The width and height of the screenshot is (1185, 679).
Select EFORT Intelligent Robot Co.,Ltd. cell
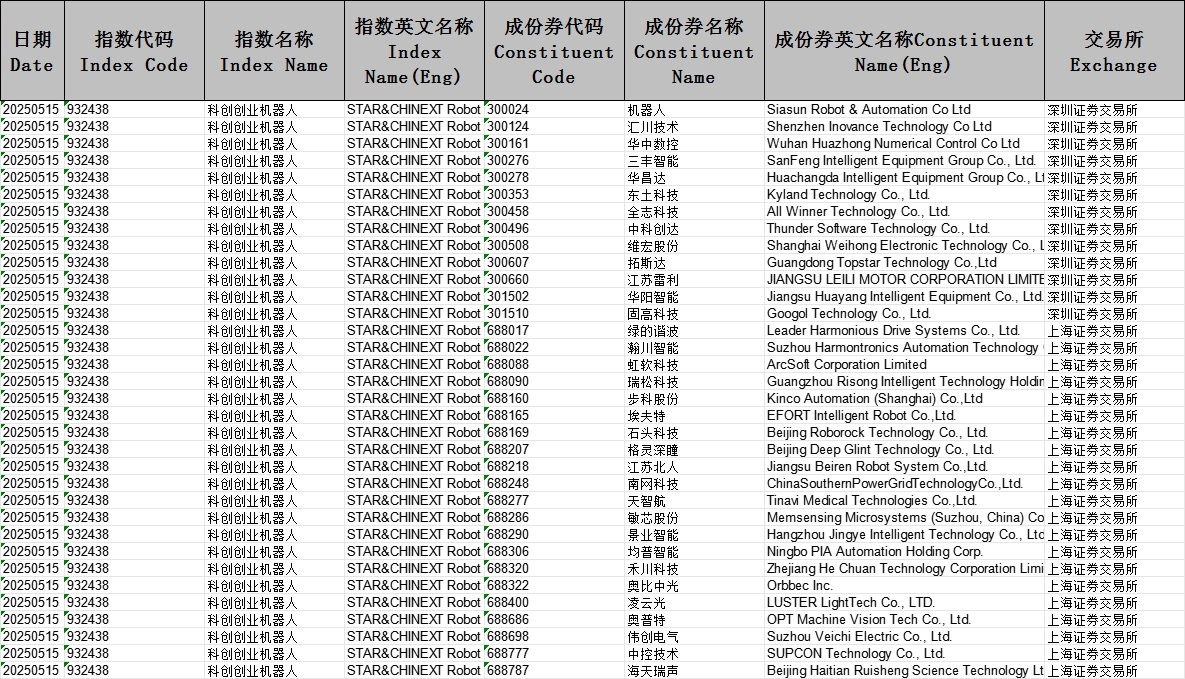pyautogui.click(x=904, y=416)
